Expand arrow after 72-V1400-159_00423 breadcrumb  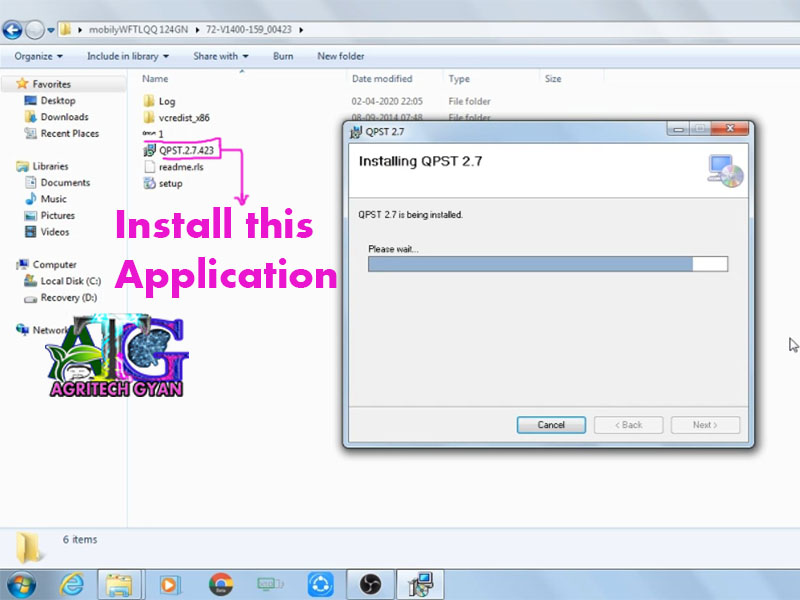(x=301, y=30)
